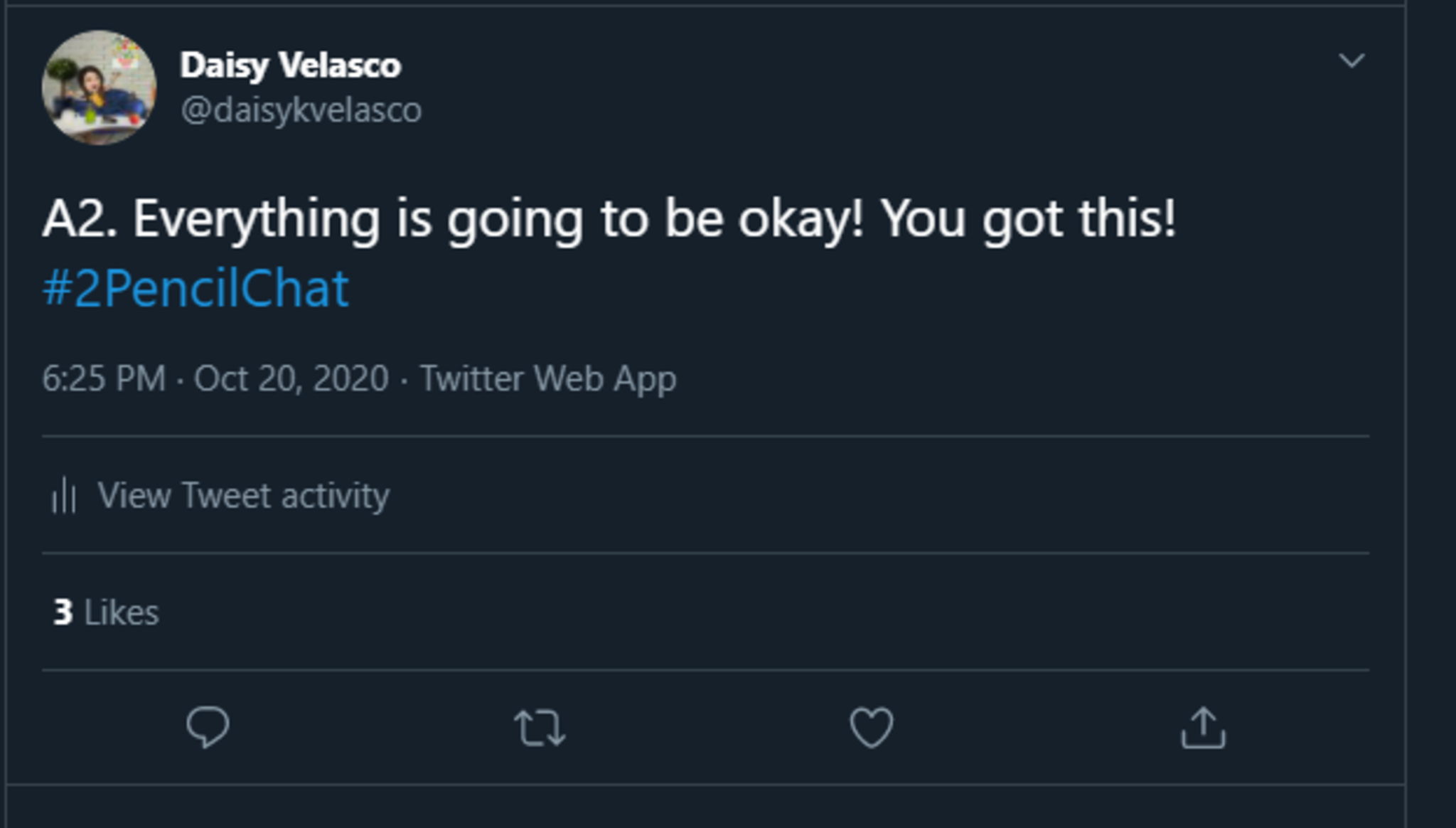1456x828 pixels.
Task: Reply to Daisy Velasco's tweet
Action: point(208,727)
